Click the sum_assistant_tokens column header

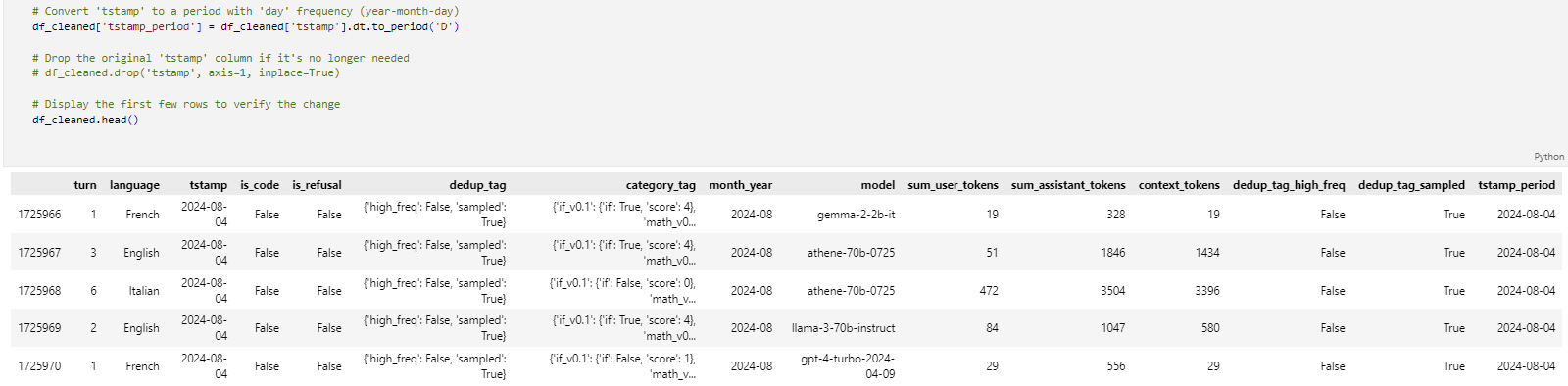[x=1068, y=185]
